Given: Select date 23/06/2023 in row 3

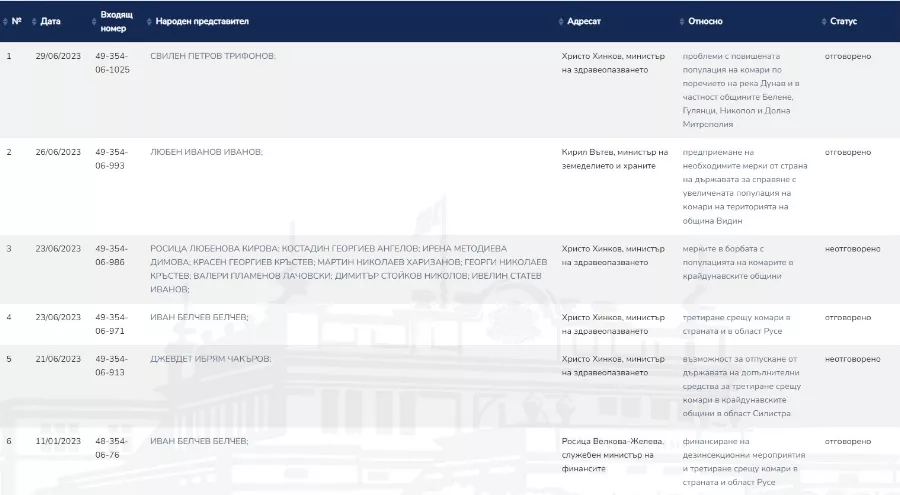Looking at the screenshot, I should (x=58, y=249).
